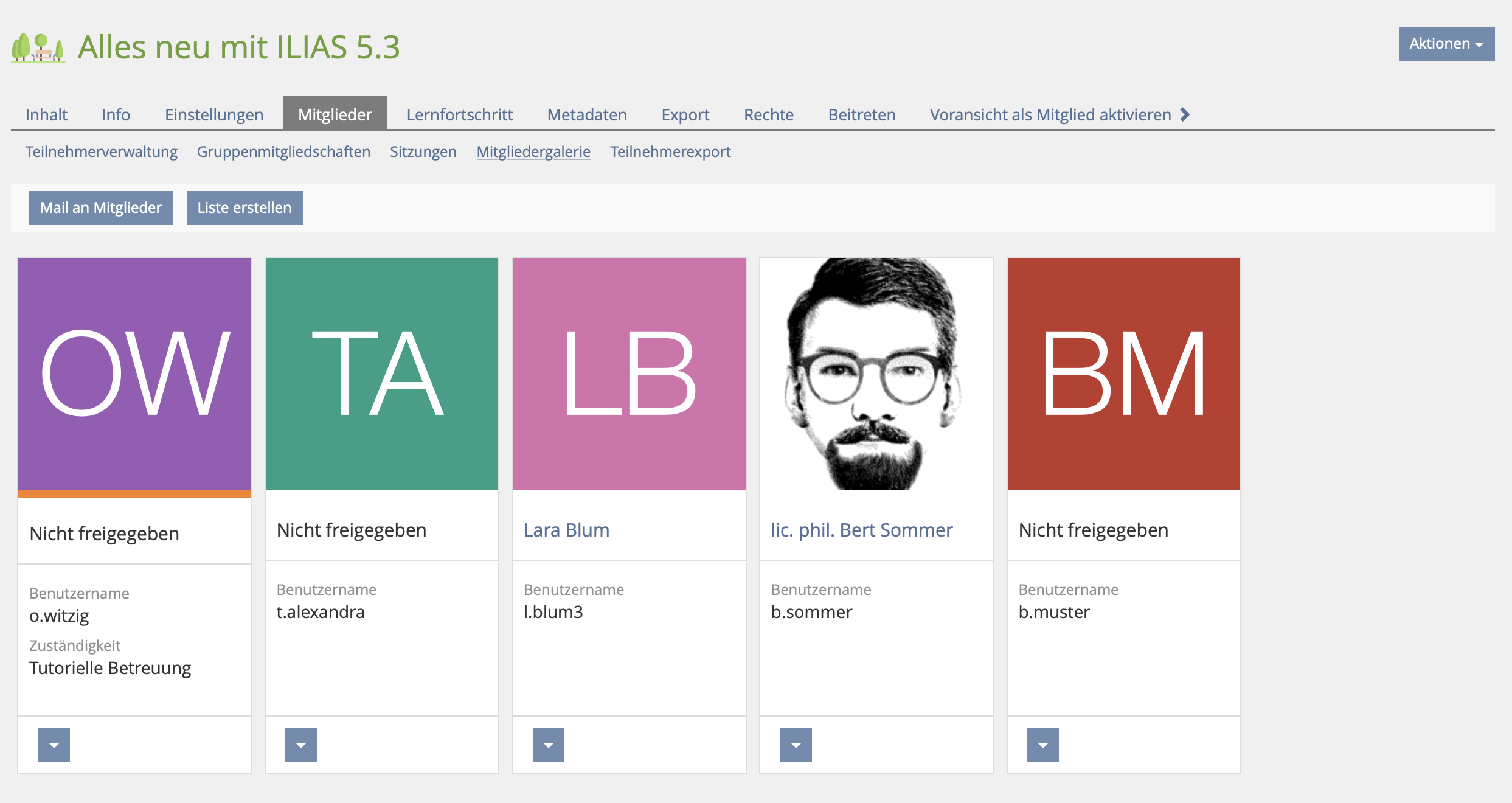The image size is (1512, 803).
Task: Expand actions dropdown on t.alexandra card
Action: pos(301,745)
